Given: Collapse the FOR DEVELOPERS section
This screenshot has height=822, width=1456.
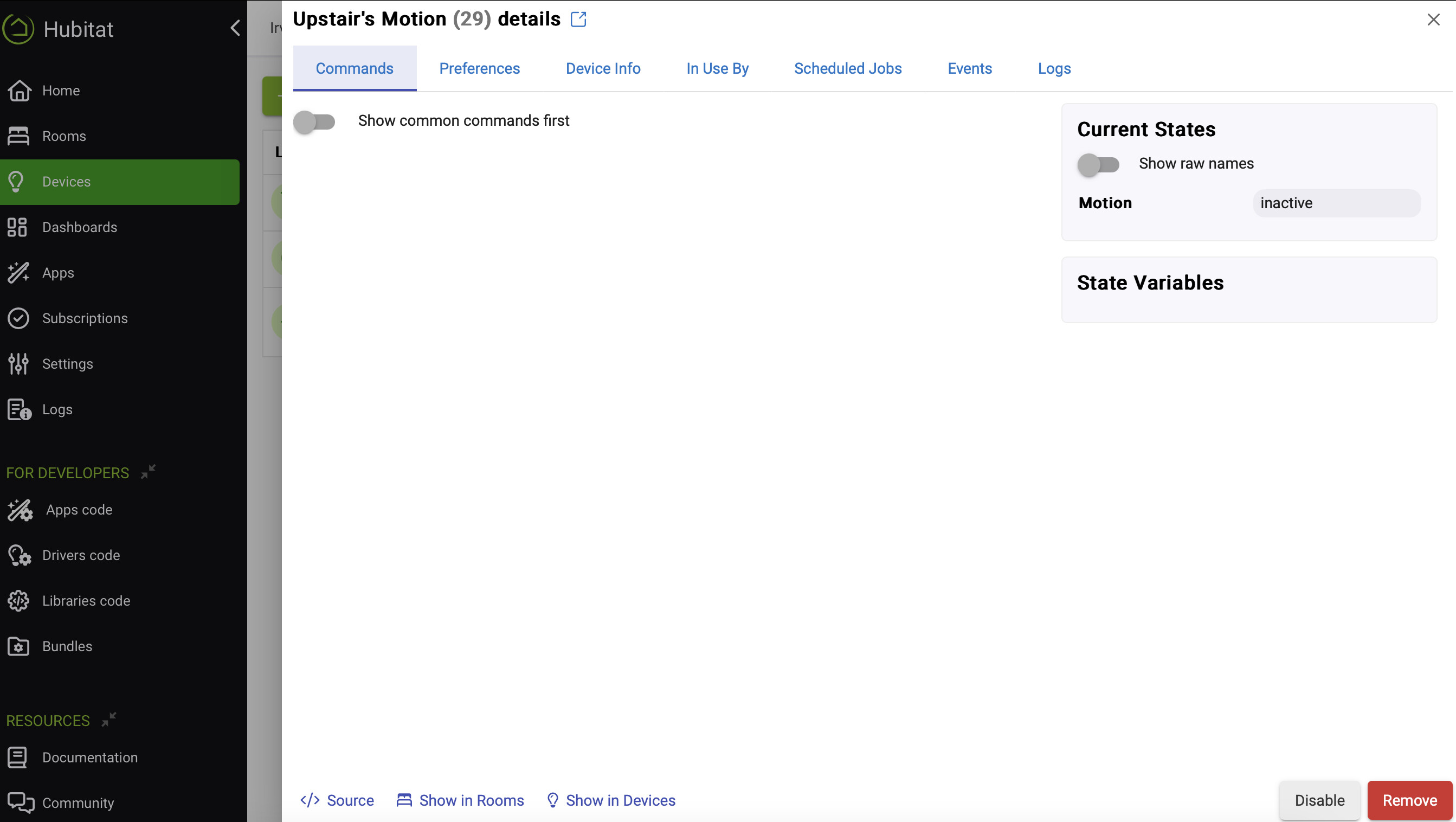Looking at the screenshot, I should (x=149, y=472).
